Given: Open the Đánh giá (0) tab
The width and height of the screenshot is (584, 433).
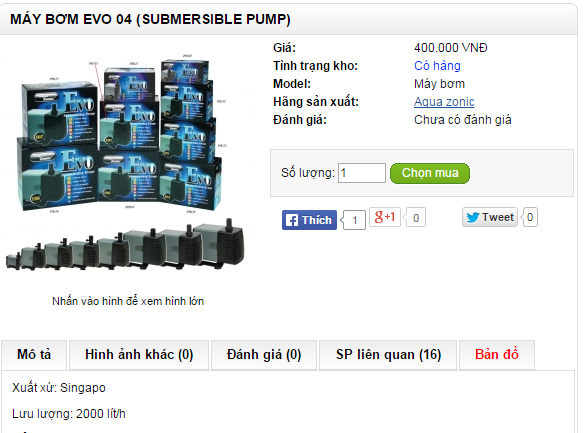Looking at the screenshot, I should tap(264, 355).
